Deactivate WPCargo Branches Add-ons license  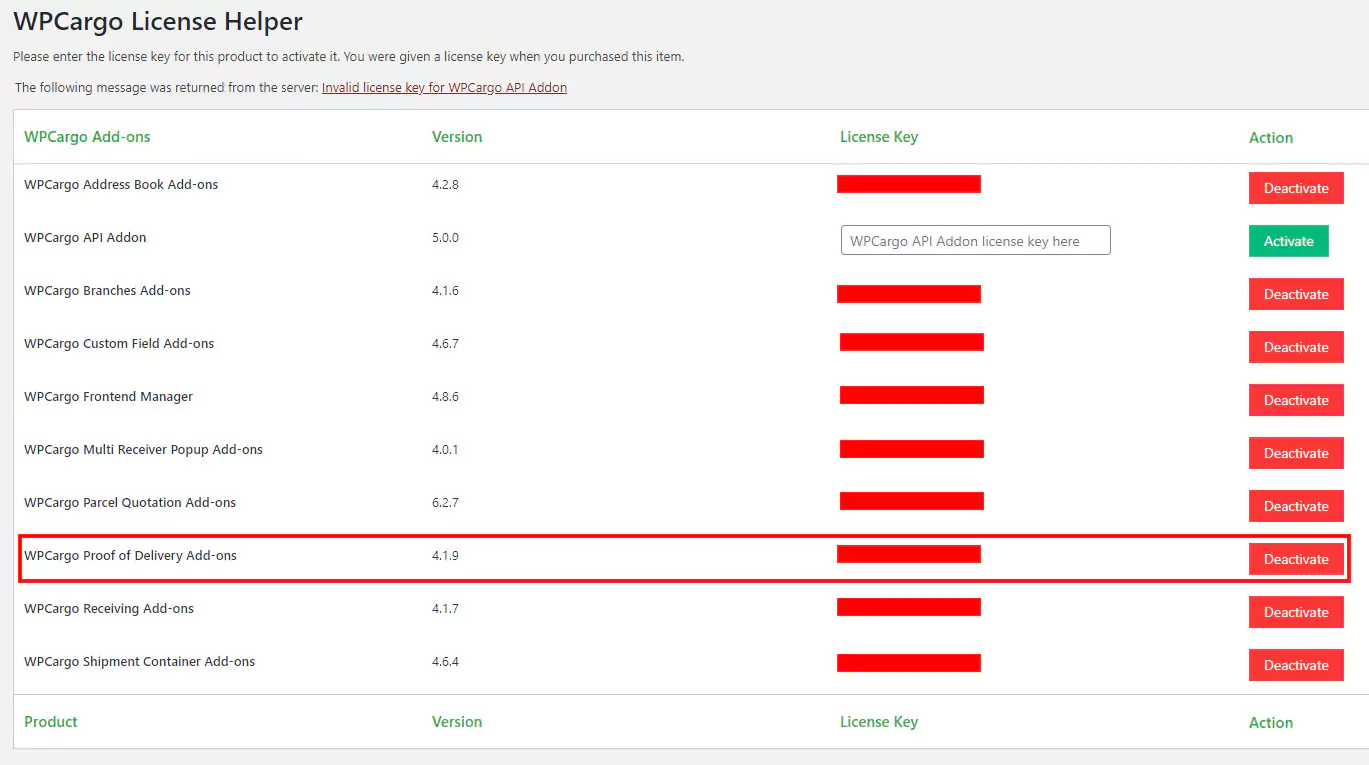(x=1295, y=294)
